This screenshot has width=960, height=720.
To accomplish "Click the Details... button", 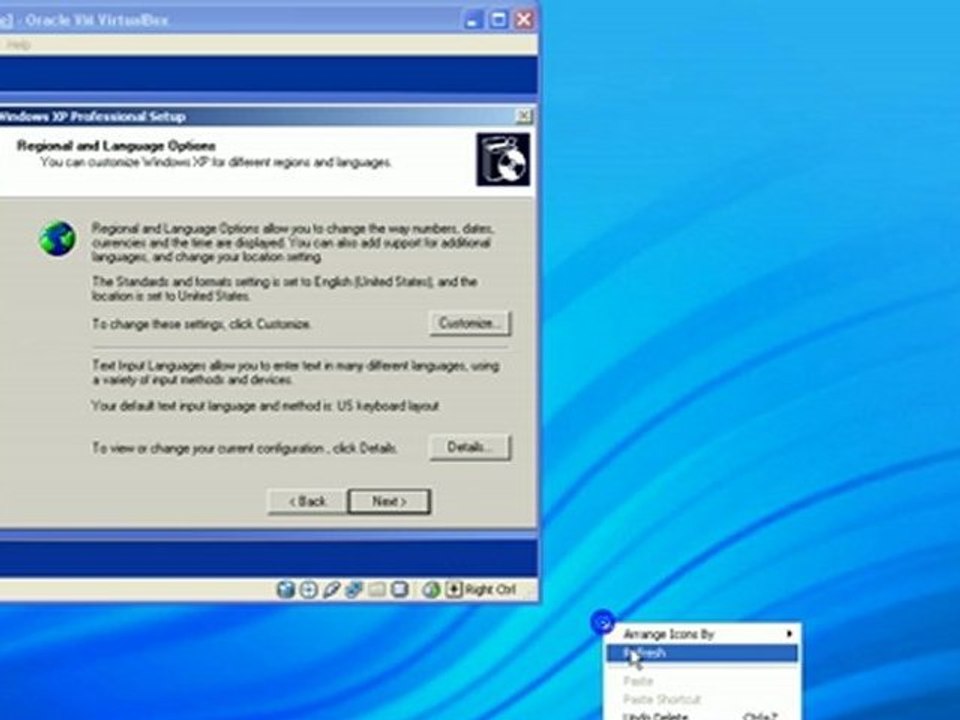I will 470,447.
